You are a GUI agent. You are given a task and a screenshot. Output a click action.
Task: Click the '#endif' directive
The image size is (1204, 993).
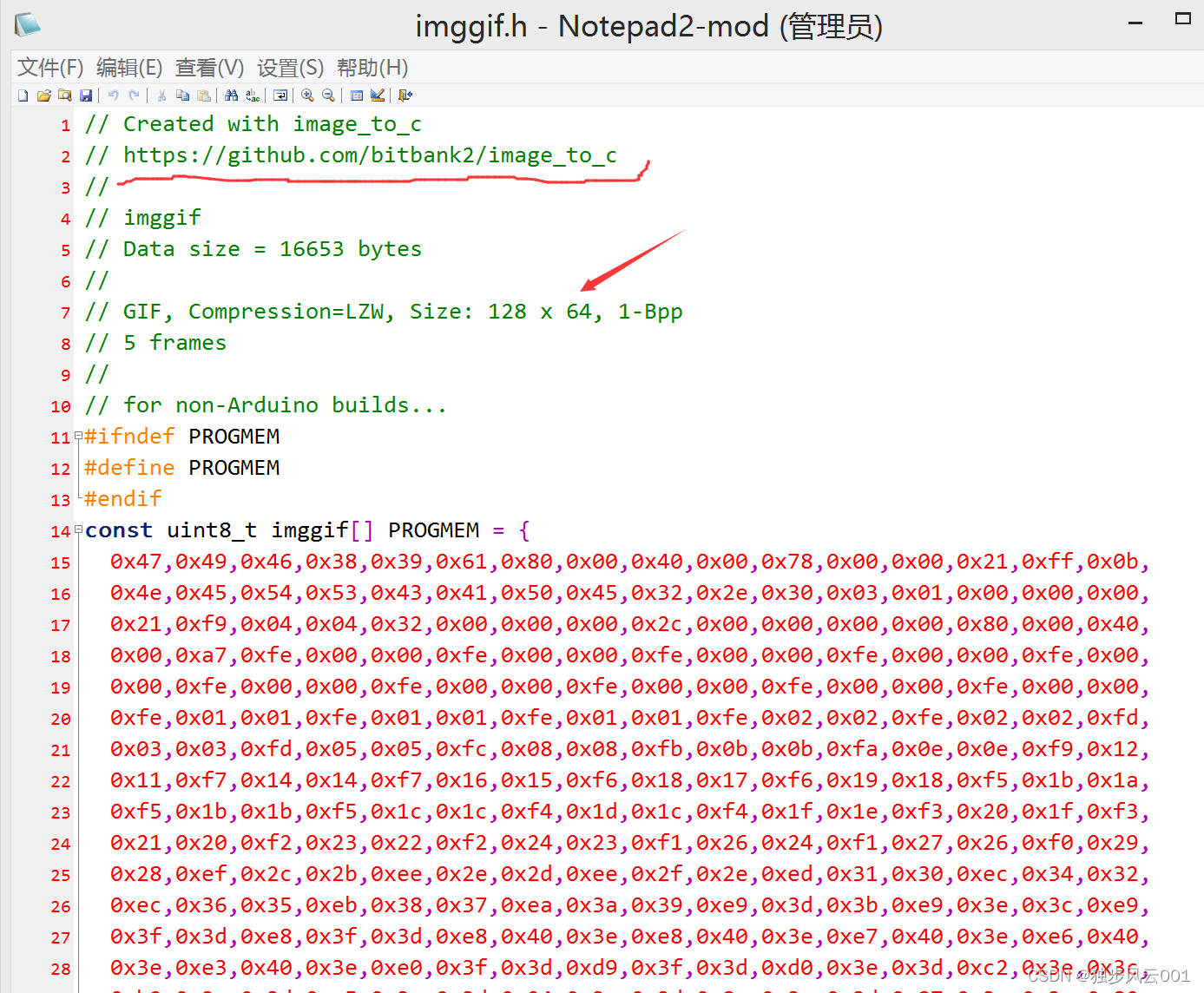tap(122, 499)
